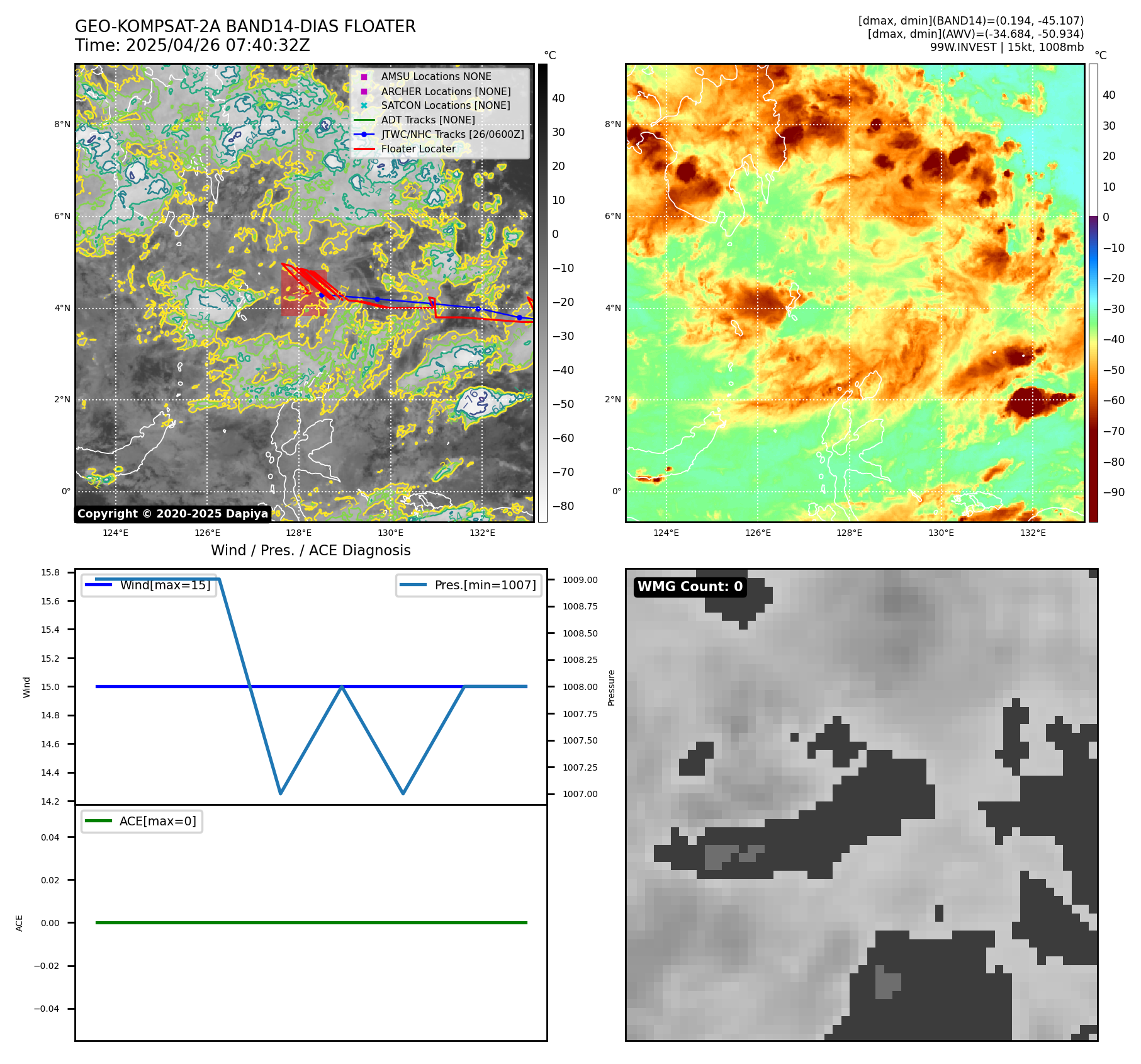Click the 40 tick on grayscale colorbar
The height and width of the screenshot is (1064, 1141).
[558, 98]
